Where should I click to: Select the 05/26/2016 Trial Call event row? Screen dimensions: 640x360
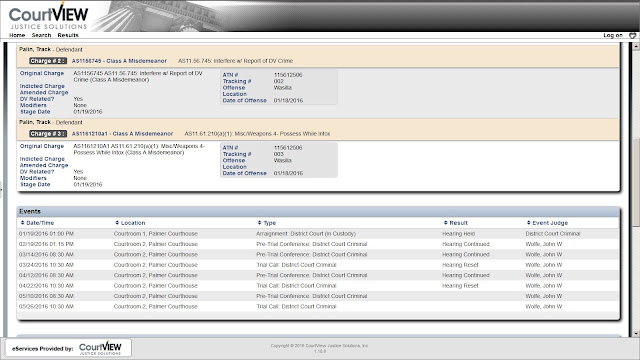pyautogui.click(x=318, y=307)
